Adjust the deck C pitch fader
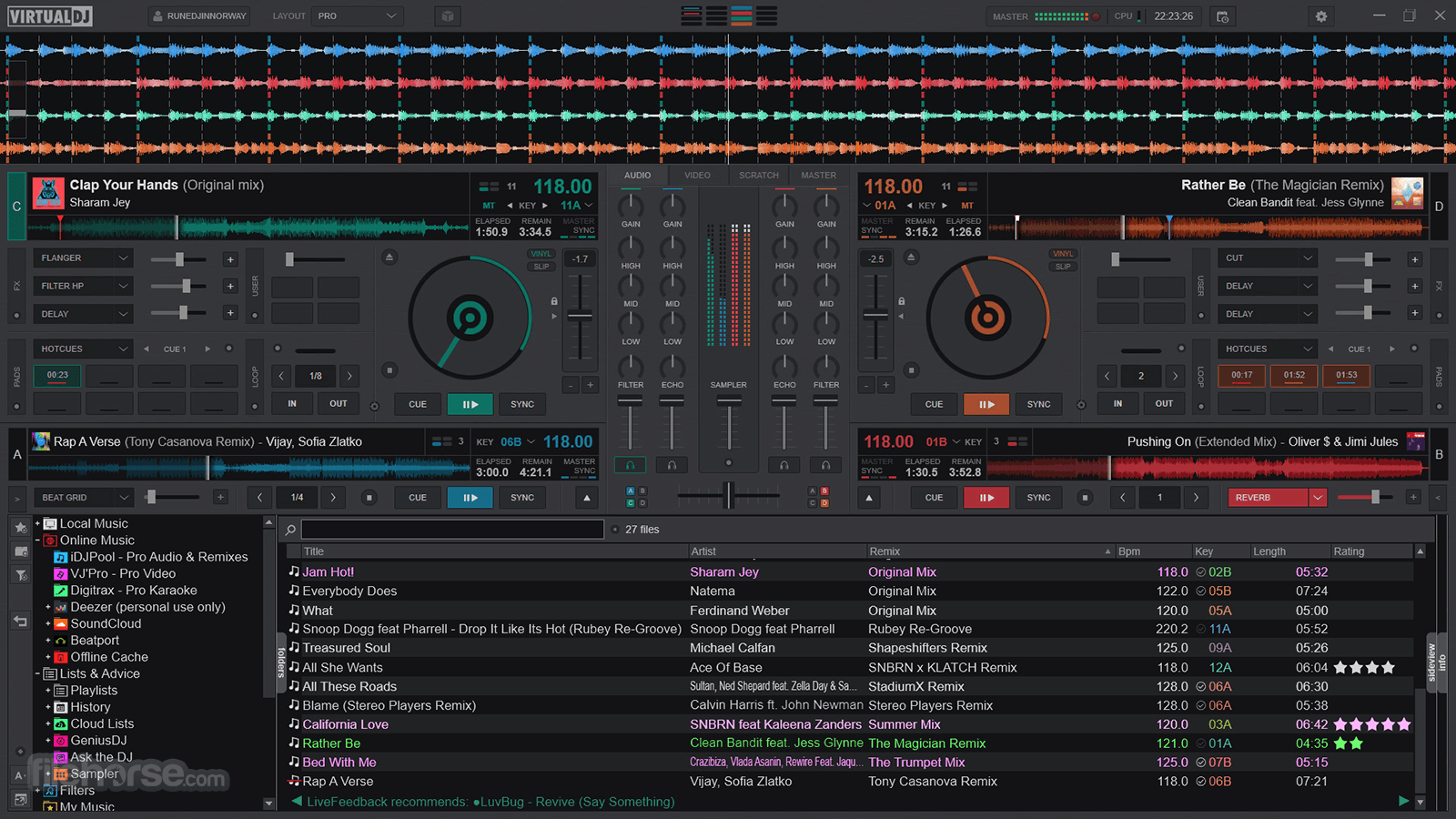This screenshot has width=1456, height=819. (580, 318)
